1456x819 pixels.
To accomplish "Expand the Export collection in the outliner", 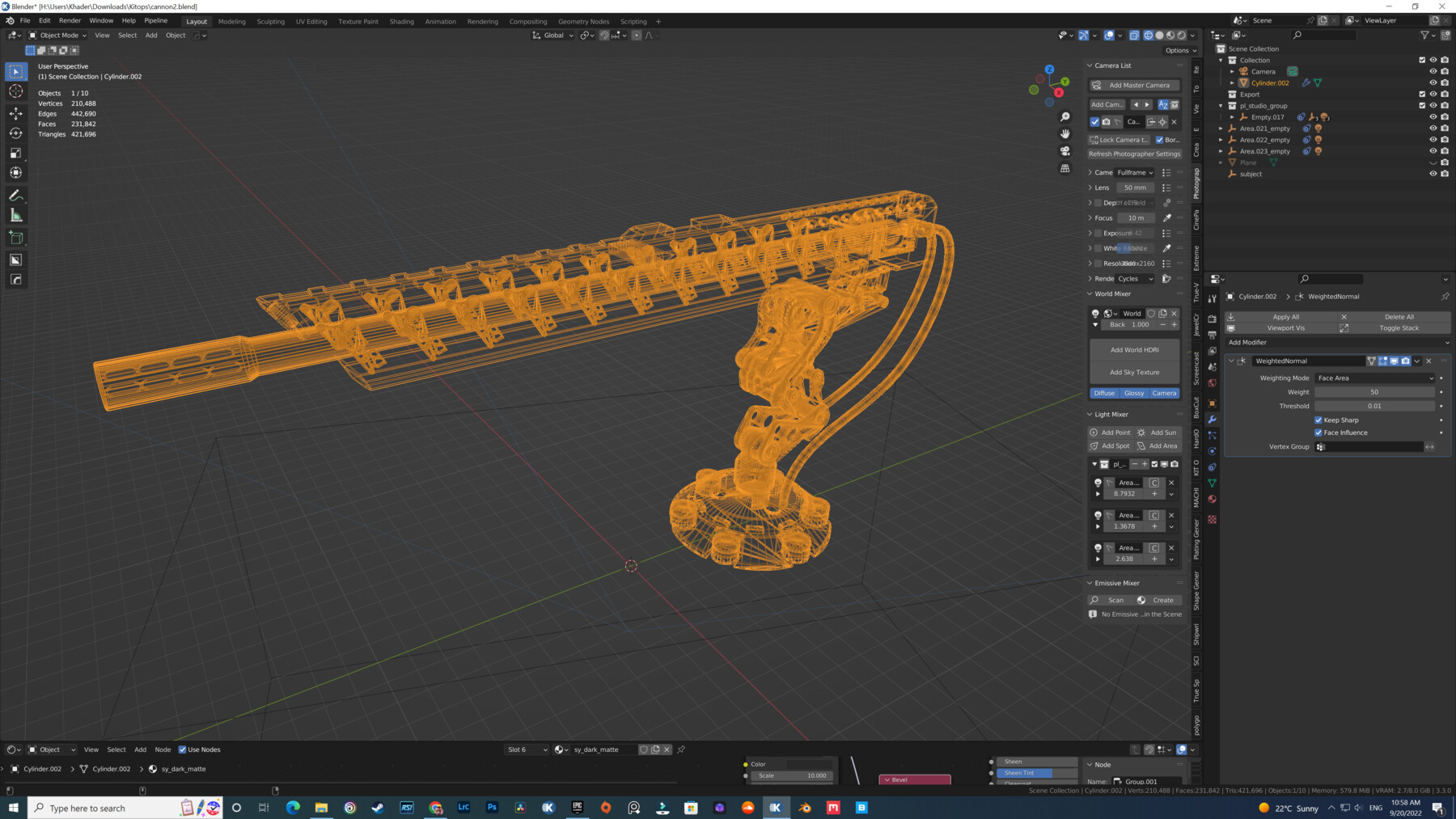I will 1221,94.
